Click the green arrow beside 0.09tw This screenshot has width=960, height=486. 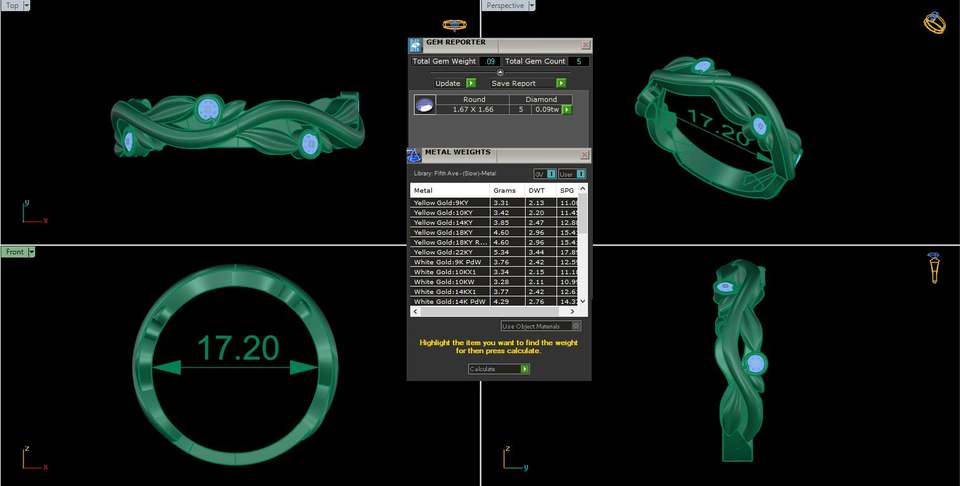[567, 110]
